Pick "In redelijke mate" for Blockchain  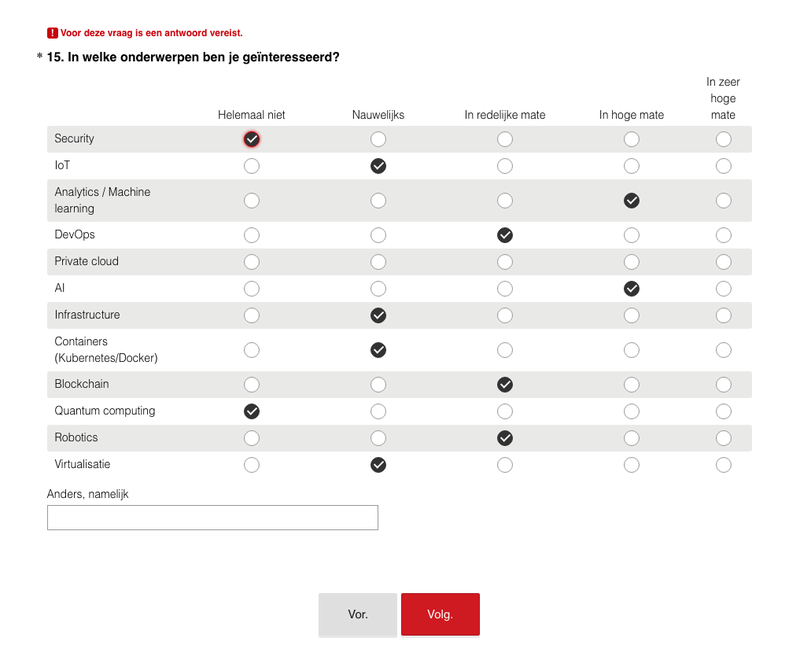pyautogui.click(x=504, y=384)
